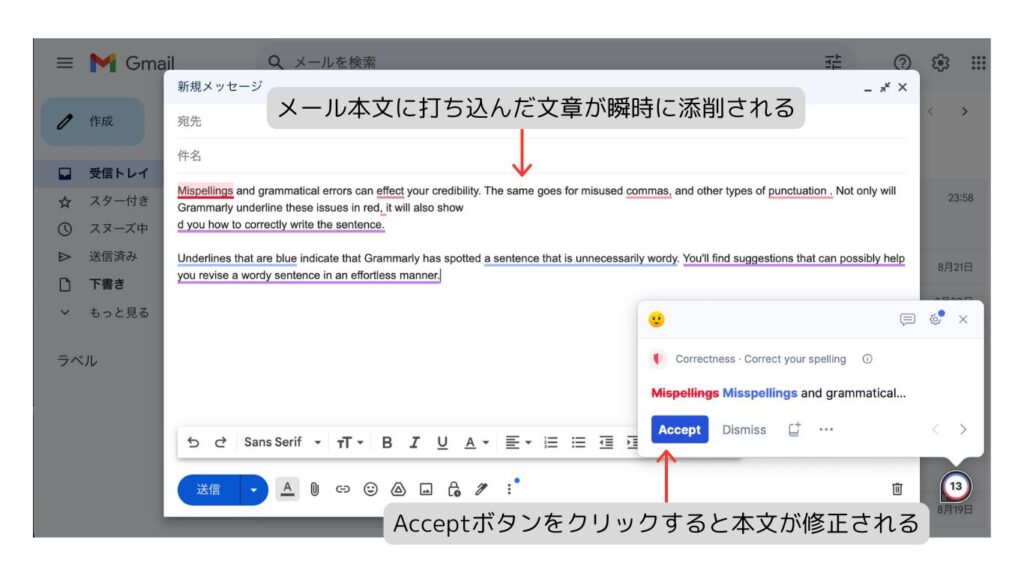Add the word to Grammarly dictionary icon
This screenshot has height=576, width=1024.
click(794, 429)
